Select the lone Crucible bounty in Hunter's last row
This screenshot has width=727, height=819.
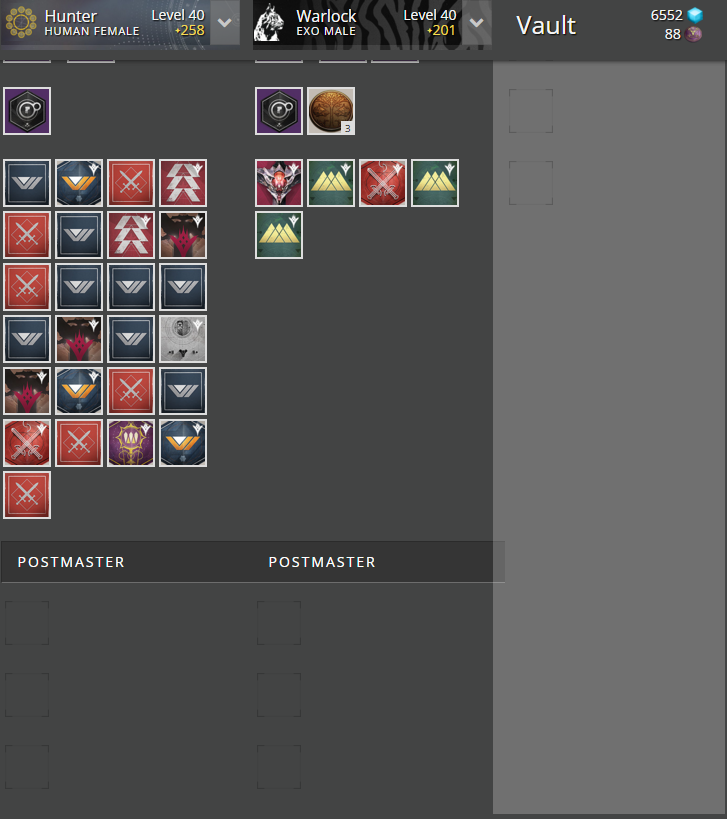27,495
